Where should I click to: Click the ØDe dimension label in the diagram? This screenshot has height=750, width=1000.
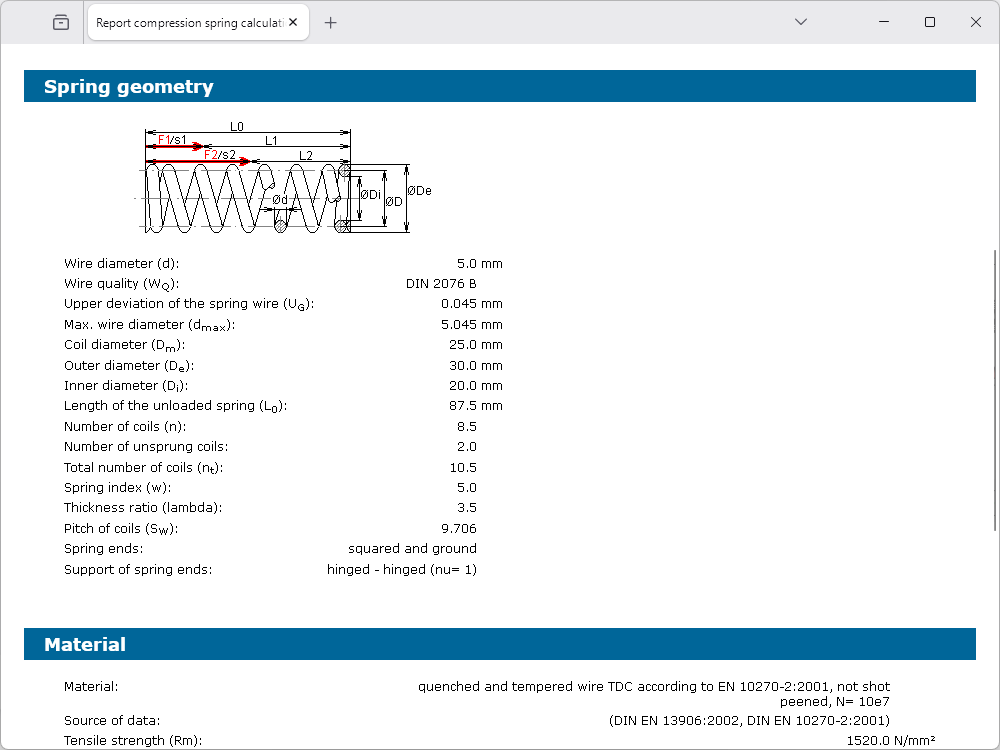(x=420, y=190)
